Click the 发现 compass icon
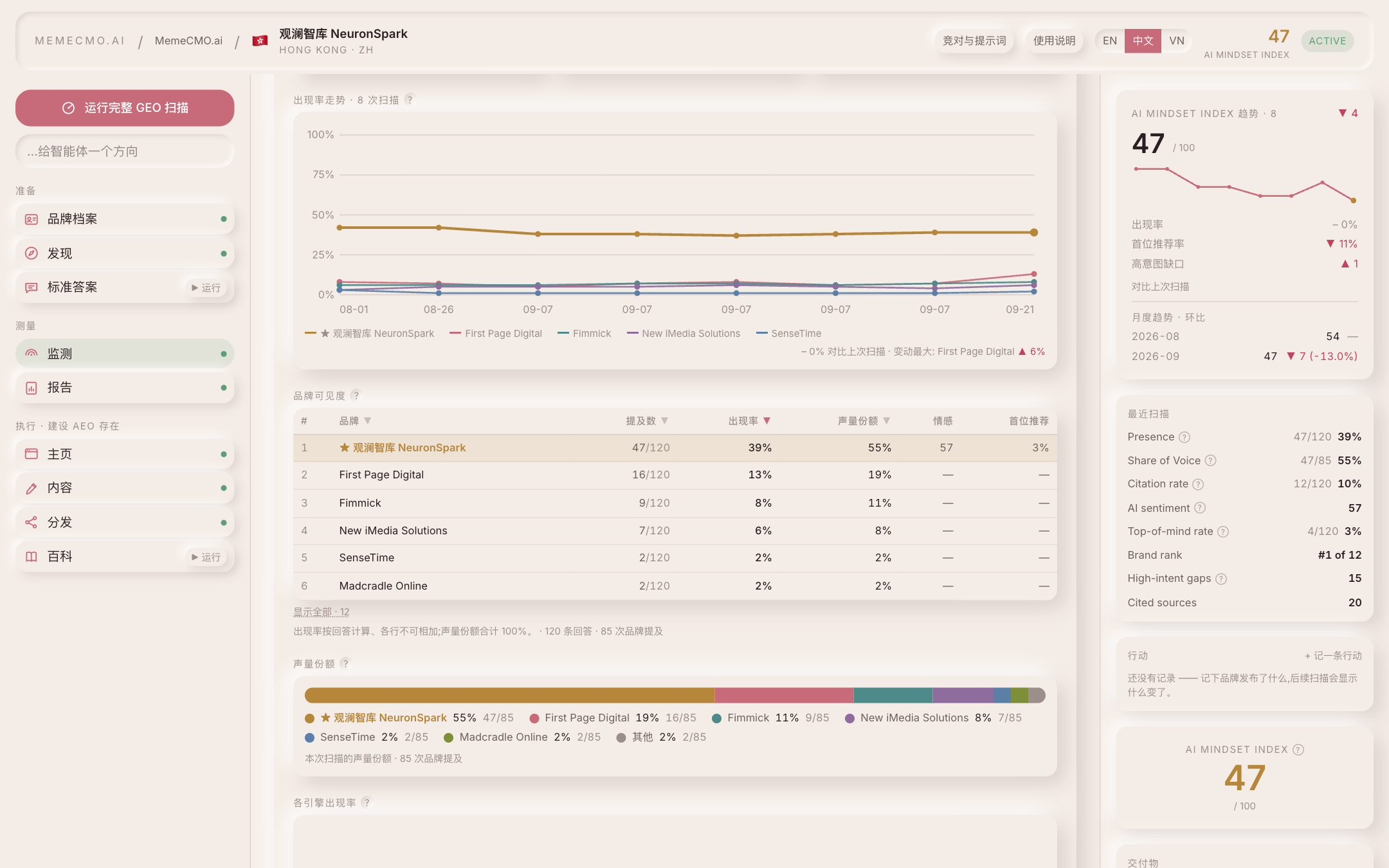Image resolution: width=1389 pixels, height=868 pixels. [x=31, y=253]
